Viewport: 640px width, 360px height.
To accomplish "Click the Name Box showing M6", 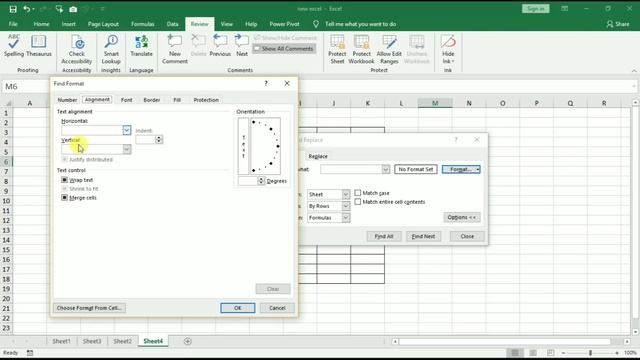I will [x=25, y=87].
